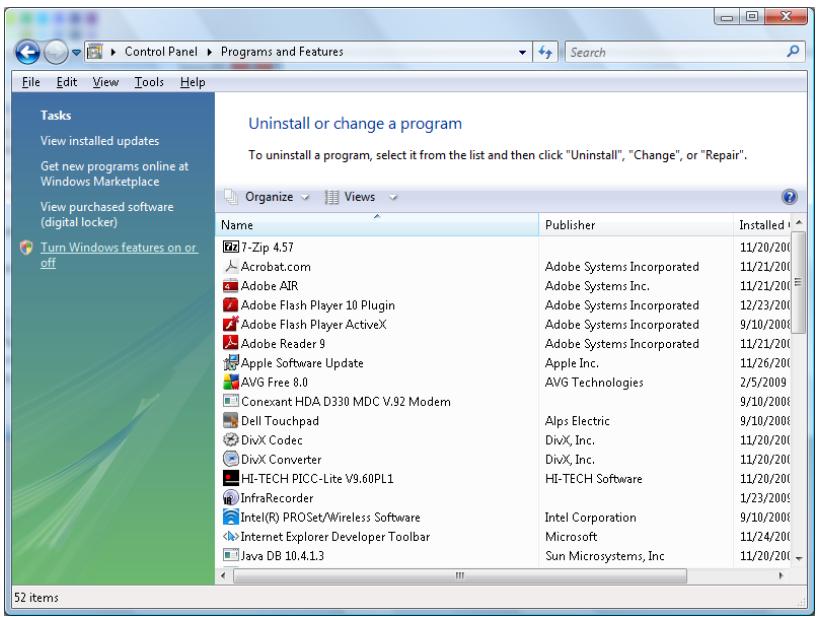Click the Microsoft publisher cell

click(571, 536)
